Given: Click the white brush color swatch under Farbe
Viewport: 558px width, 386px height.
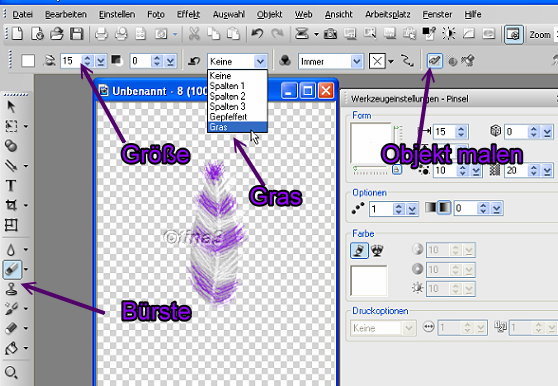Looking at the screenshot, I should tap(369, 280).
